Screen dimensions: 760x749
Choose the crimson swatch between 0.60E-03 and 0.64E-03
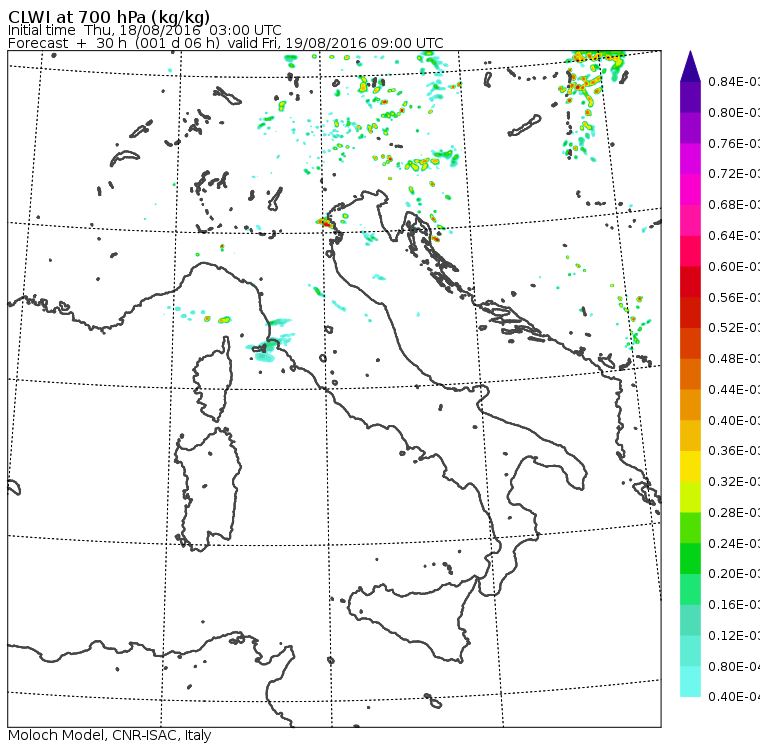[690, 251]
